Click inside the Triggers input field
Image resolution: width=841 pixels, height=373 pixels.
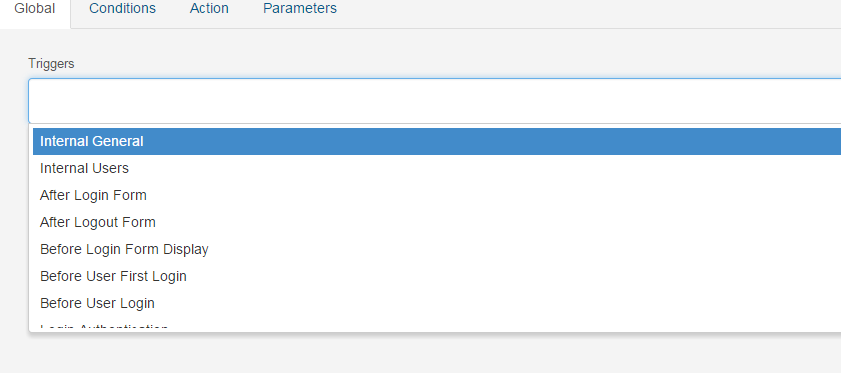(x=434, y=101)
